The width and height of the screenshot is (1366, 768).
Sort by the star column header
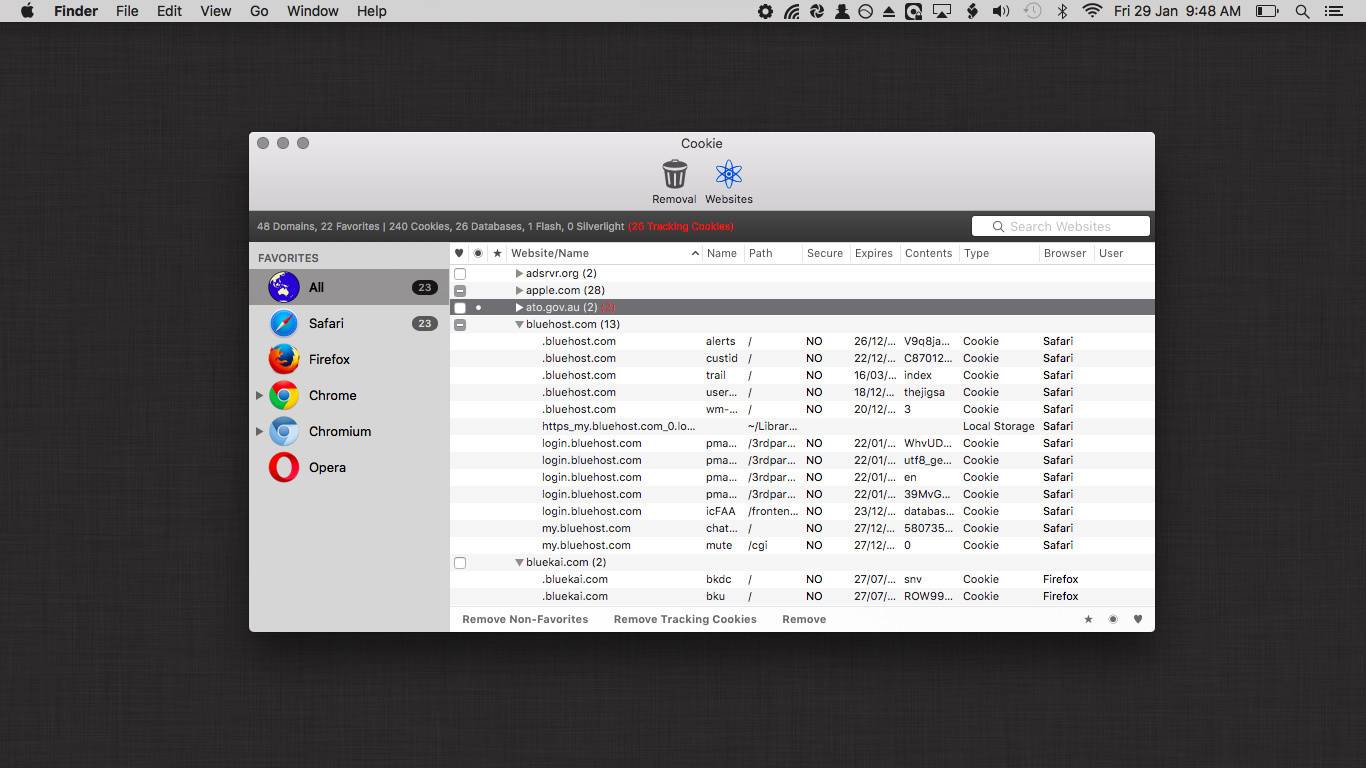coord(497,253)
